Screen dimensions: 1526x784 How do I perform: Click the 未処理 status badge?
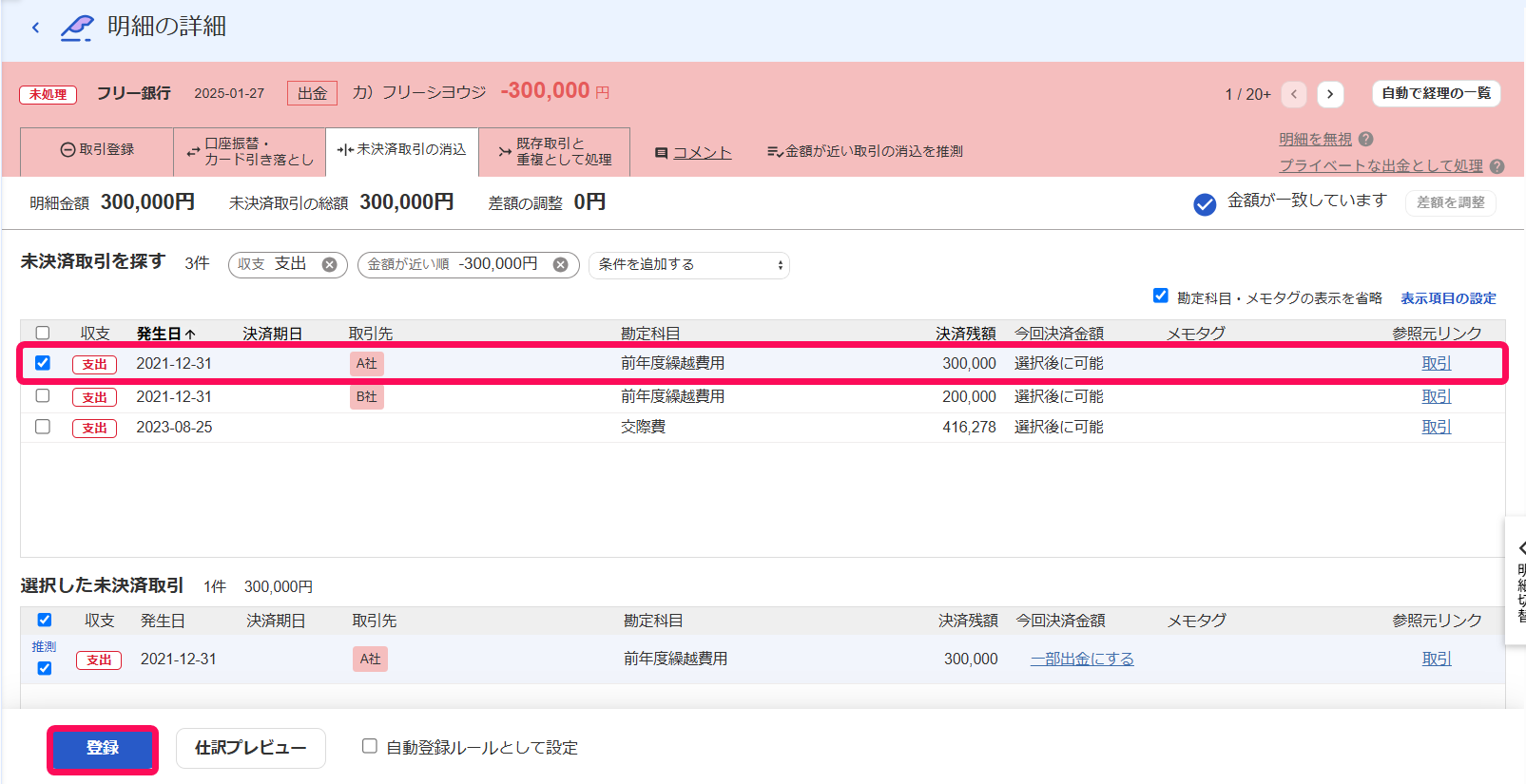point(48,94)
